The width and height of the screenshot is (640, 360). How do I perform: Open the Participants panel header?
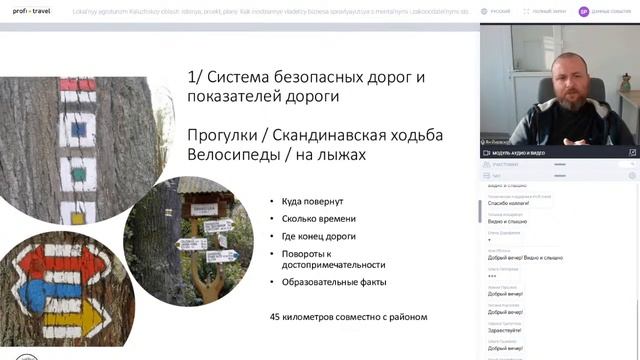560,164
